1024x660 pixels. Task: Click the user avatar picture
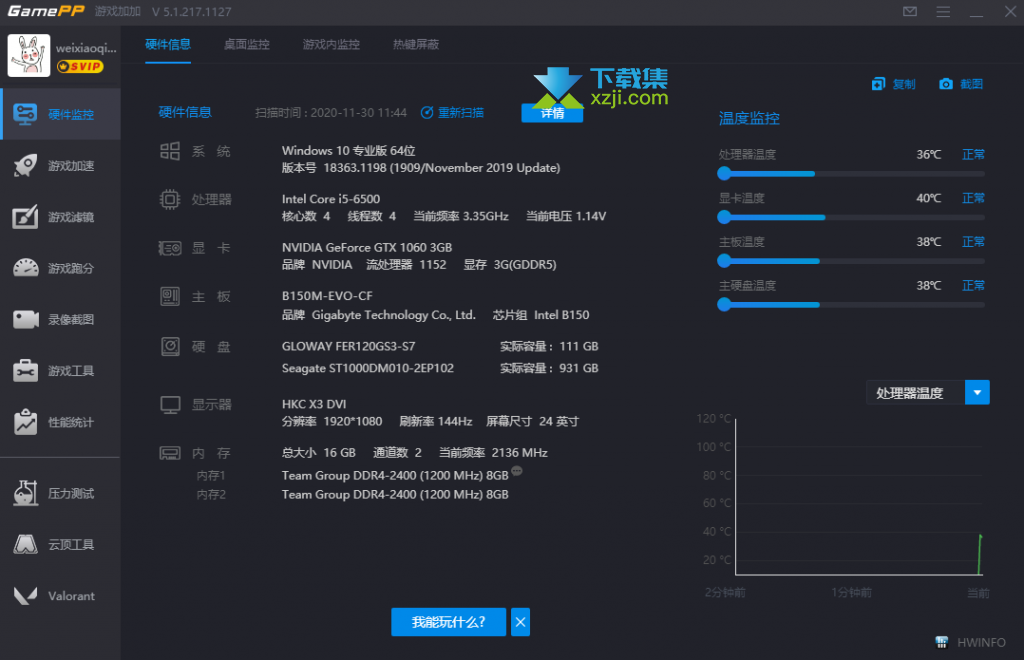29,55
